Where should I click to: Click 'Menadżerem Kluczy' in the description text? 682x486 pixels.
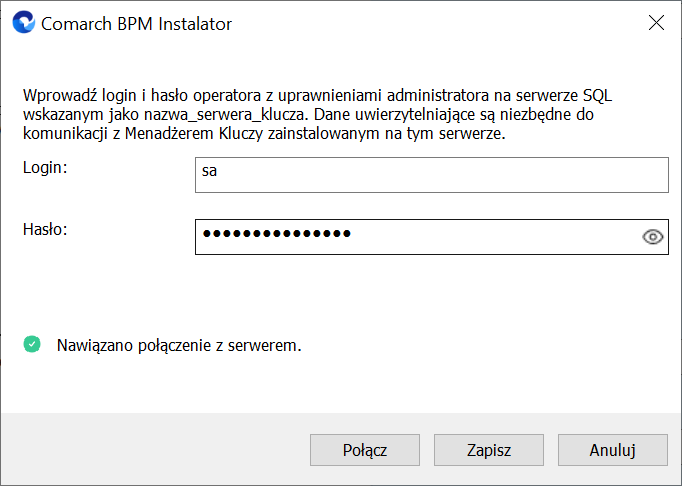point(194,134)
